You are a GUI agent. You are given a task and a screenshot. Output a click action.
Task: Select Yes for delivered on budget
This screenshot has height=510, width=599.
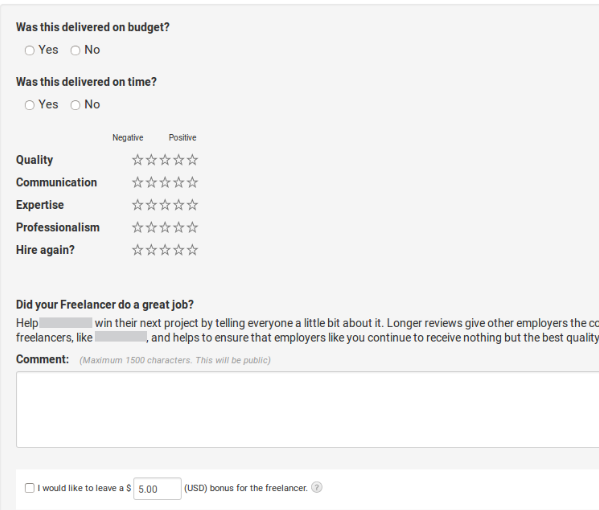pyautogui.click(x=29, y=50)
